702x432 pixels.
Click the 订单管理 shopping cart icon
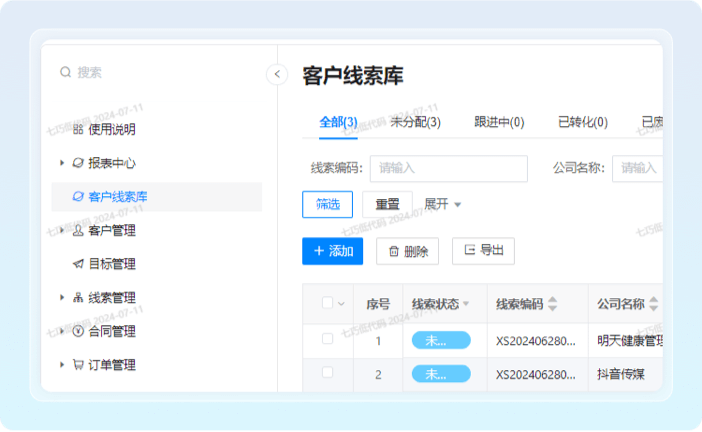pyautogui.click(x=78, y=365)
